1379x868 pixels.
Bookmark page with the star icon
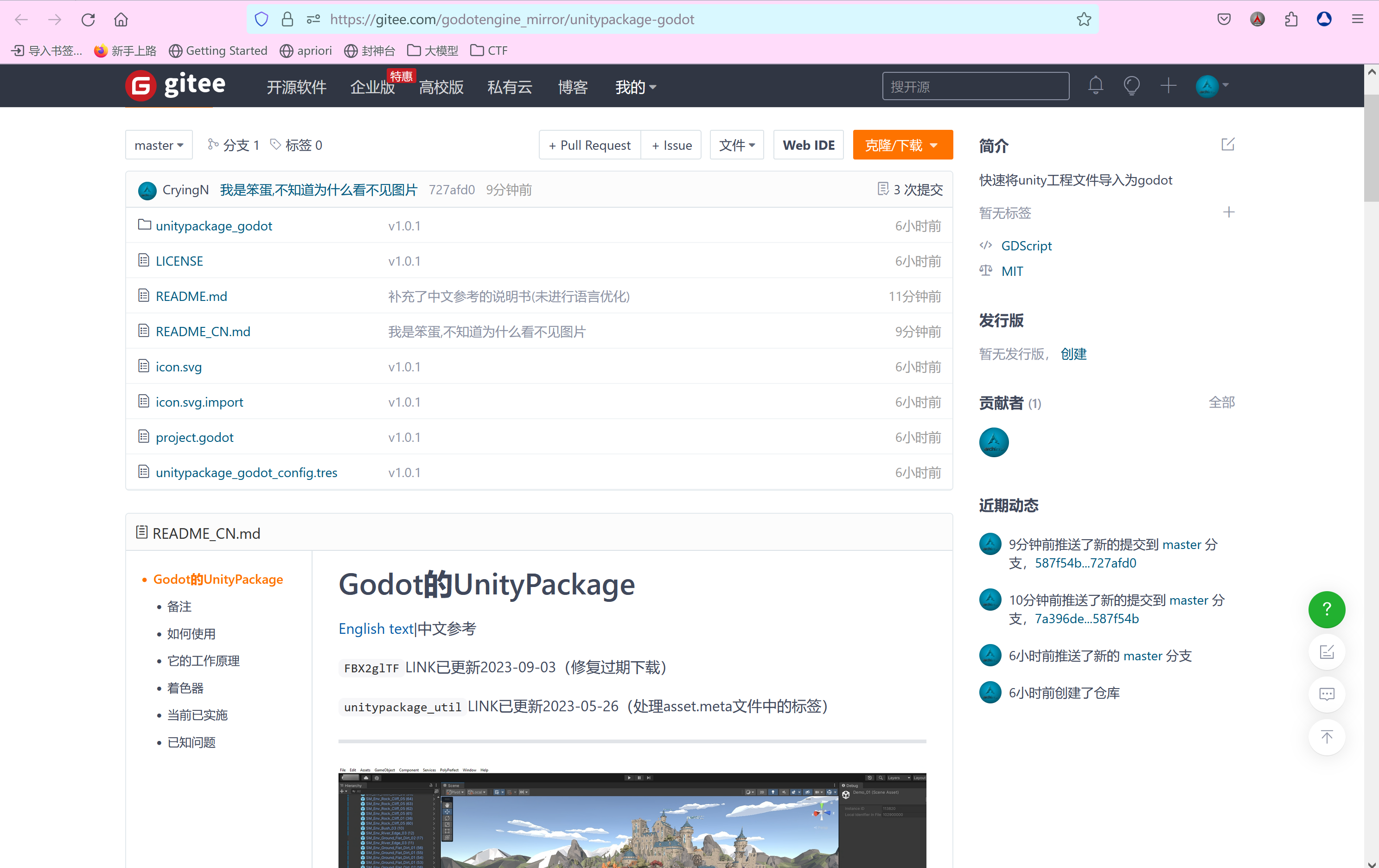(1083, 19)
